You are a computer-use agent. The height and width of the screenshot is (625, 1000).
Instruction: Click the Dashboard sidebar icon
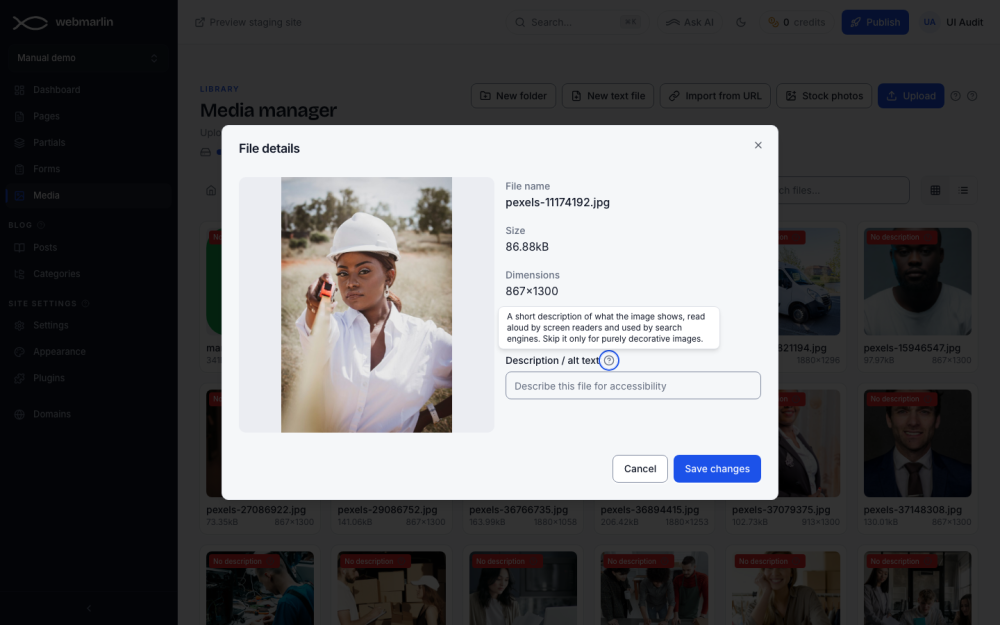pyautogui.click(x=20, y=90)
